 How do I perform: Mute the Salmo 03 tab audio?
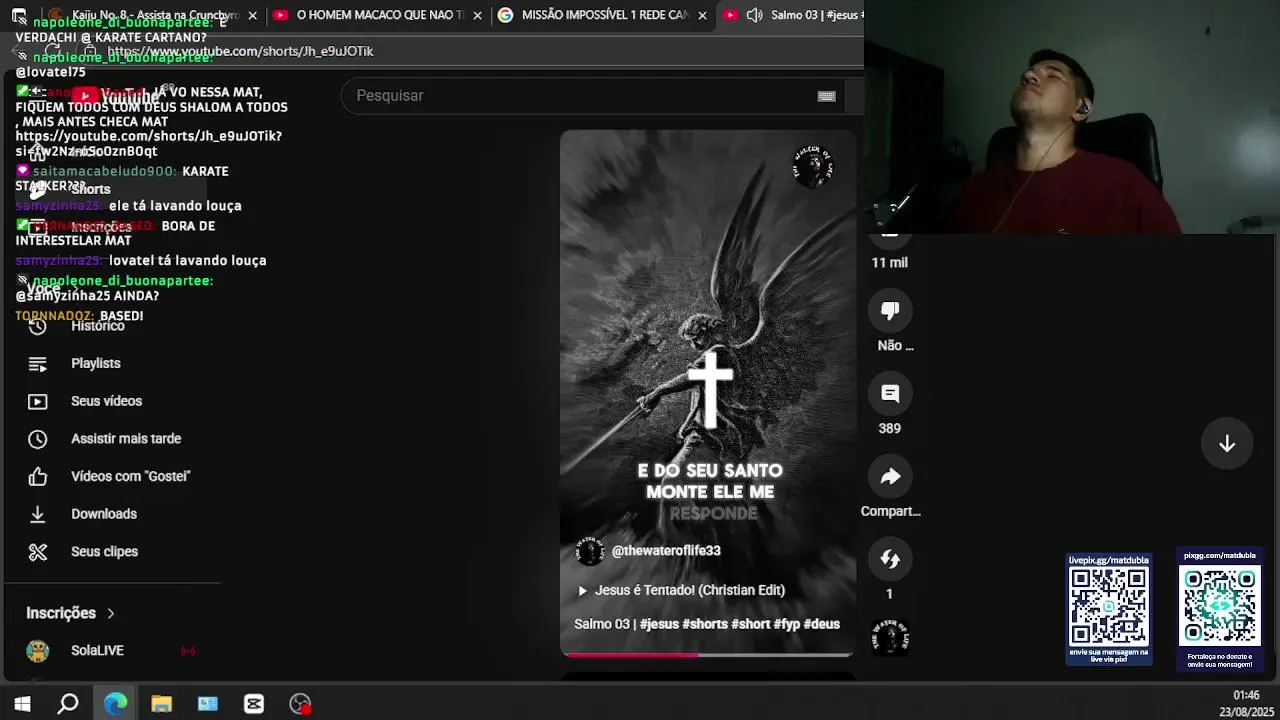(754, 15)
